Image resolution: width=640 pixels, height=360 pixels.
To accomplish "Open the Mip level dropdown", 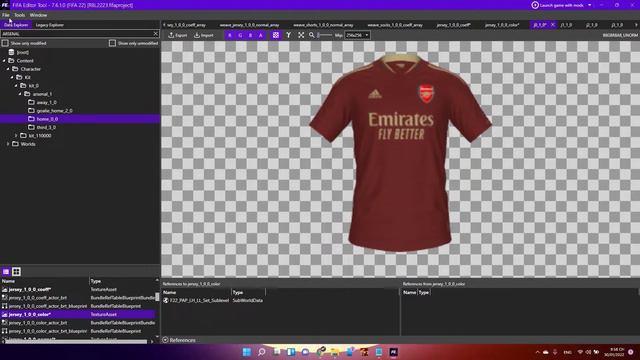I will pyautogui.click(x=358, y=35).
